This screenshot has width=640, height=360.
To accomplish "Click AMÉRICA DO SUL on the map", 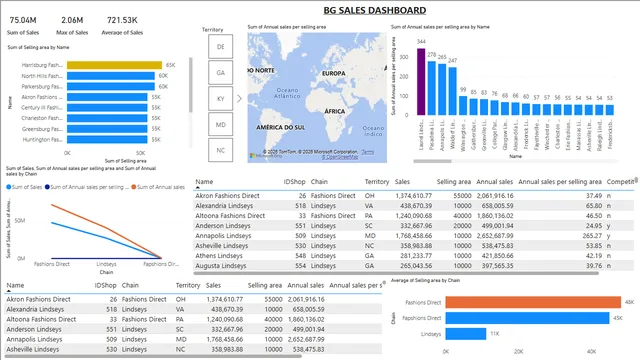I will pos(280,127).
